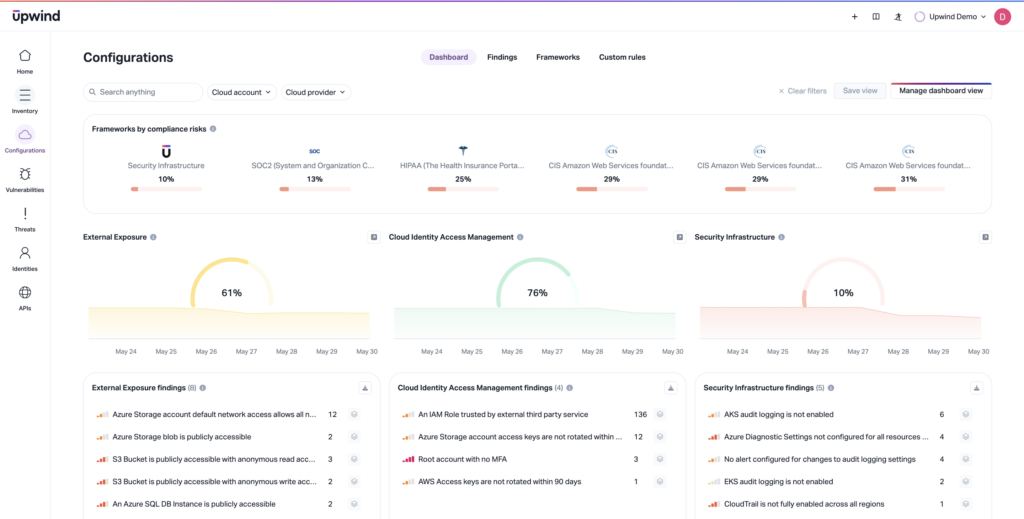Switch to the Frameworks tab

coord(558,57)
